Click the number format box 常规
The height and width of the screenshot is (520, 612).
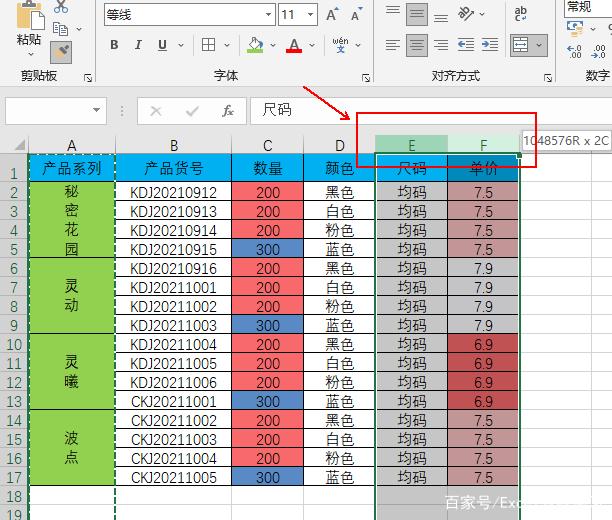(588, 8)
